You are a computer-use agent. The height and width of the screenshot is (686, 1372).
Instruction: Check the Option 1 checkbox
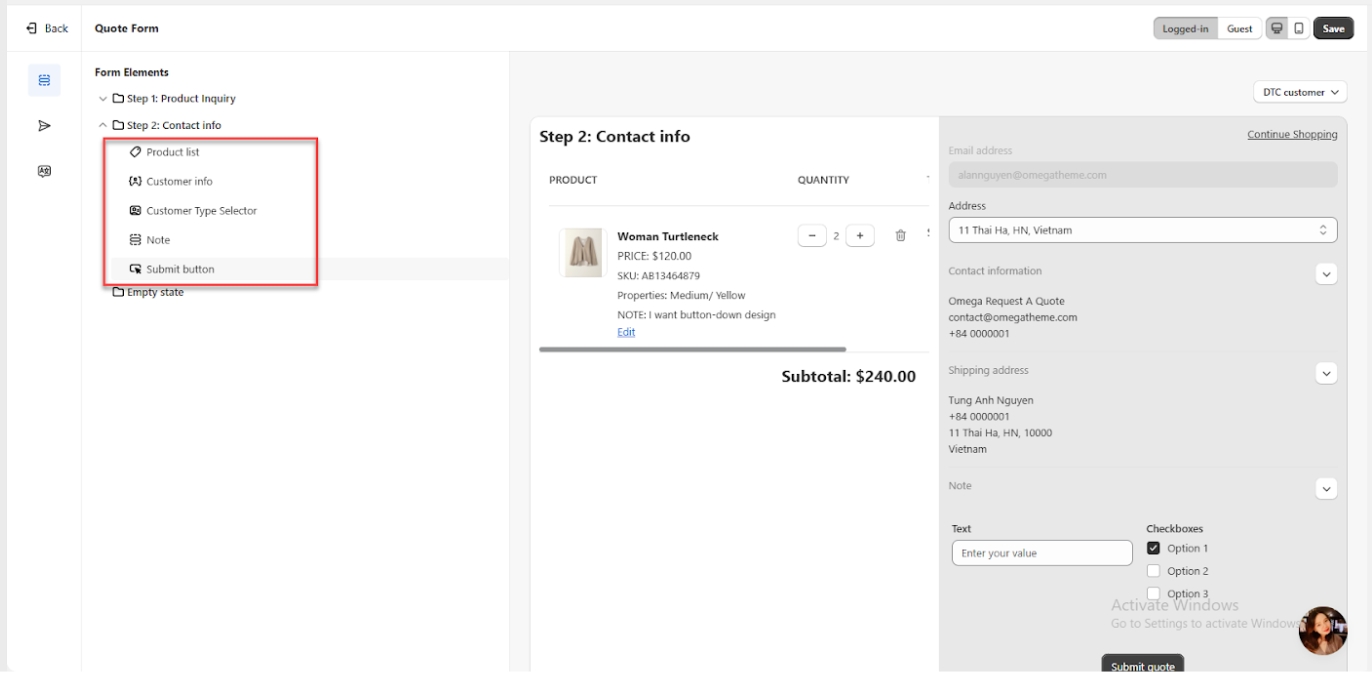1153,548
